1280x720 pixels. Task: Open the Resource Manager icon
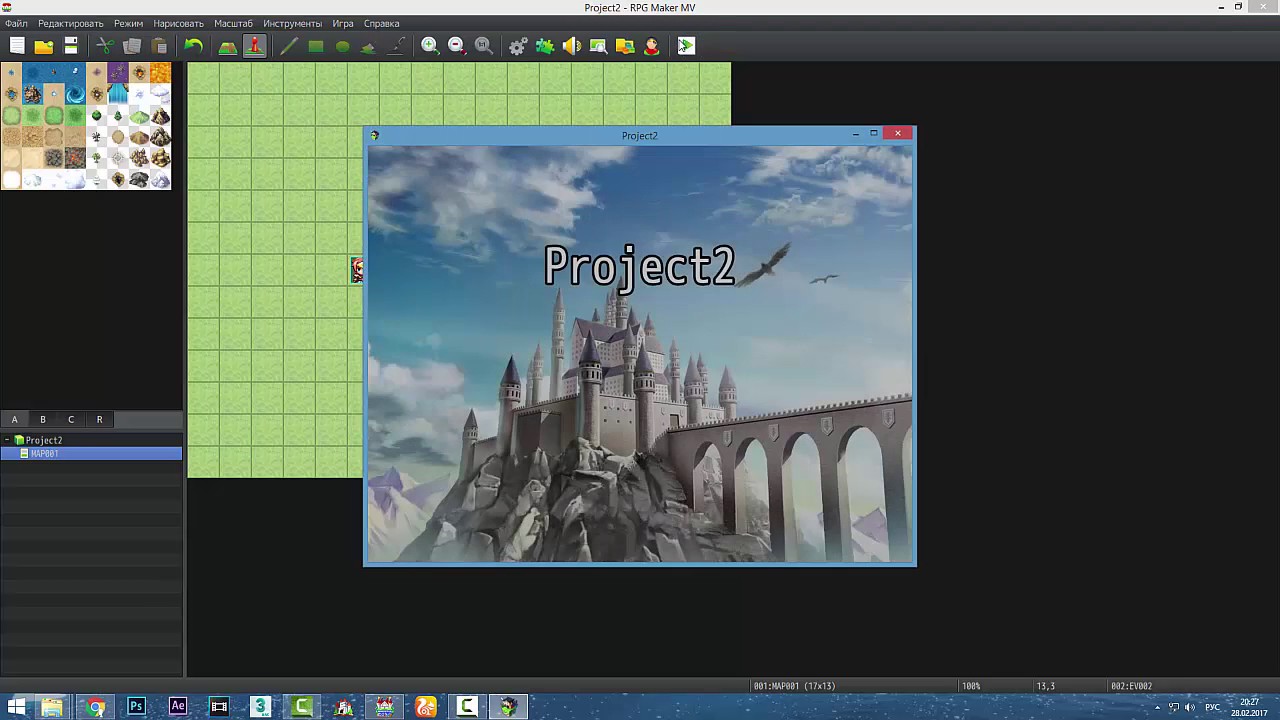pyautogui.click(x=625, y=46)
